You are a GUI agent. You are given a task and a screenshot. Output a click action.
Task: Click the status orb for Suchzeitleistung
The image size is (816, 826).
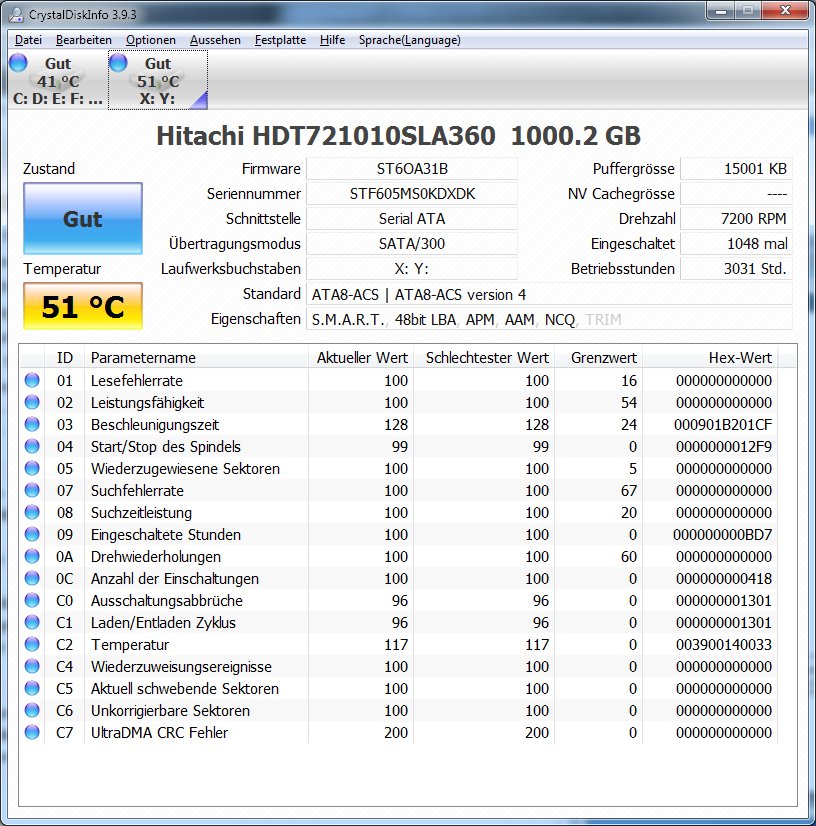tap(32, 513)
